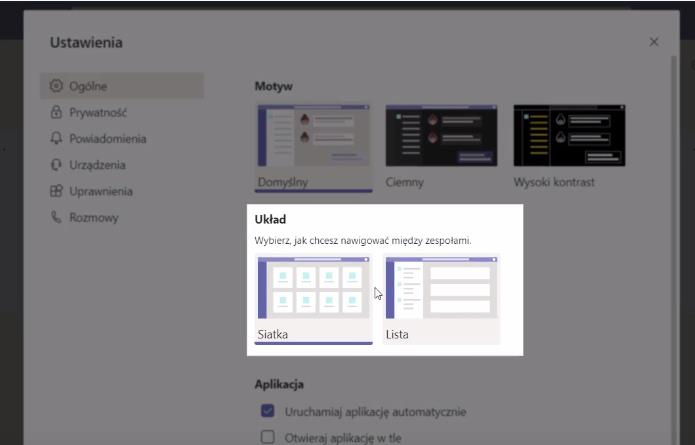Pick the Siatka grid layout
695x445 pixels.
pyautogui.click(x=313, y=288)
